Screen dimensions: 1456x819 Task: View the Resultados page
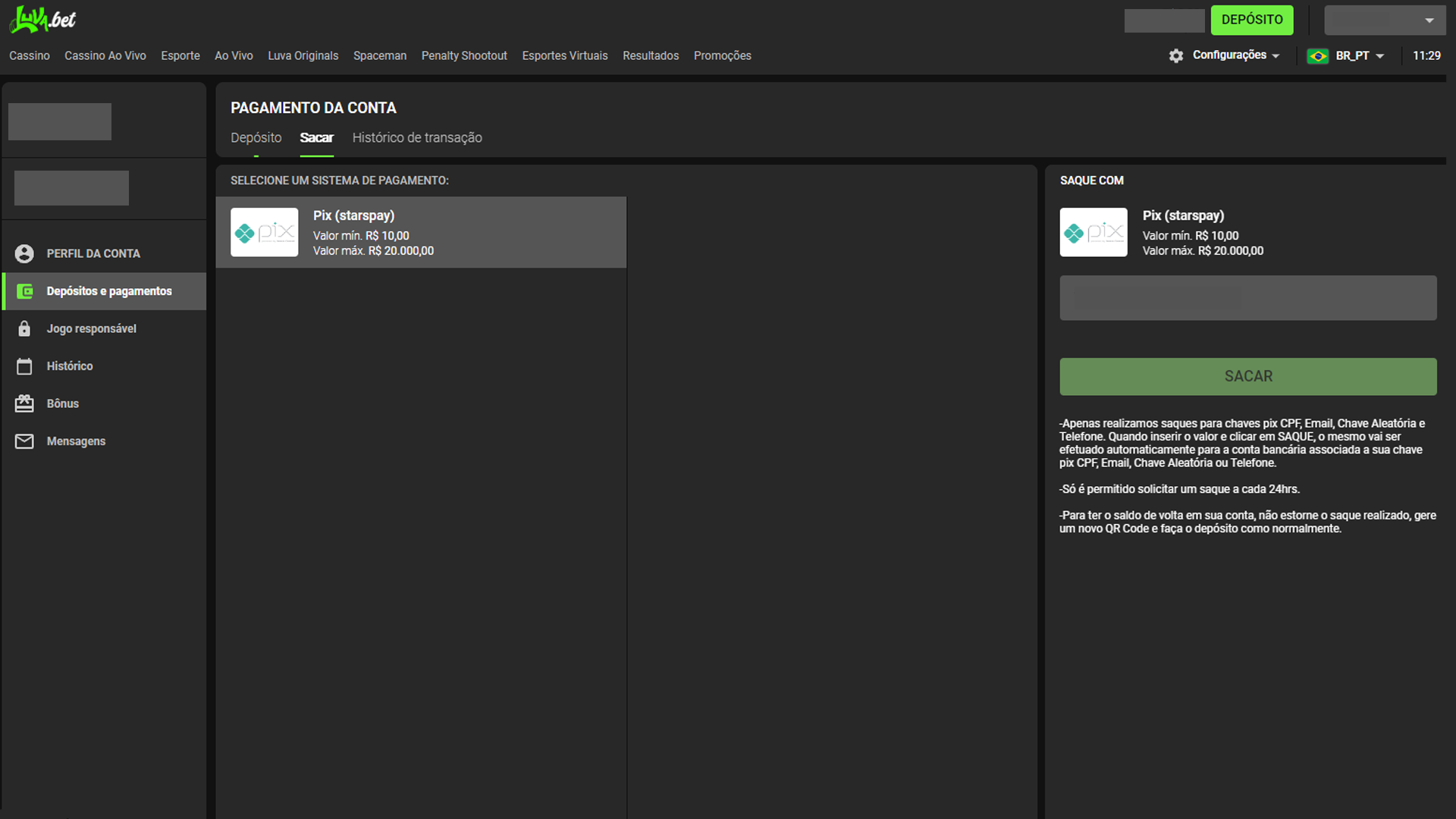651,56
